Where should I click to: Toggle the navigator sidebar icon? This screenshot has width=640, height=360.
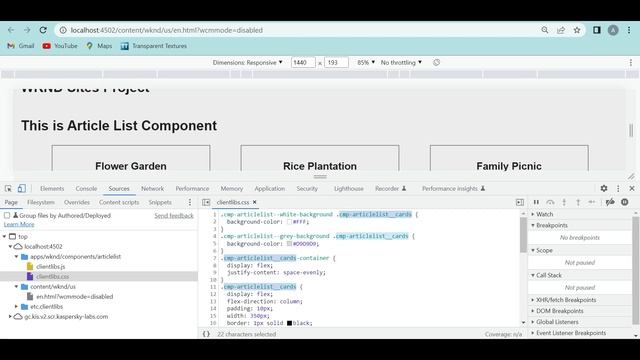(x=206, y=202)
